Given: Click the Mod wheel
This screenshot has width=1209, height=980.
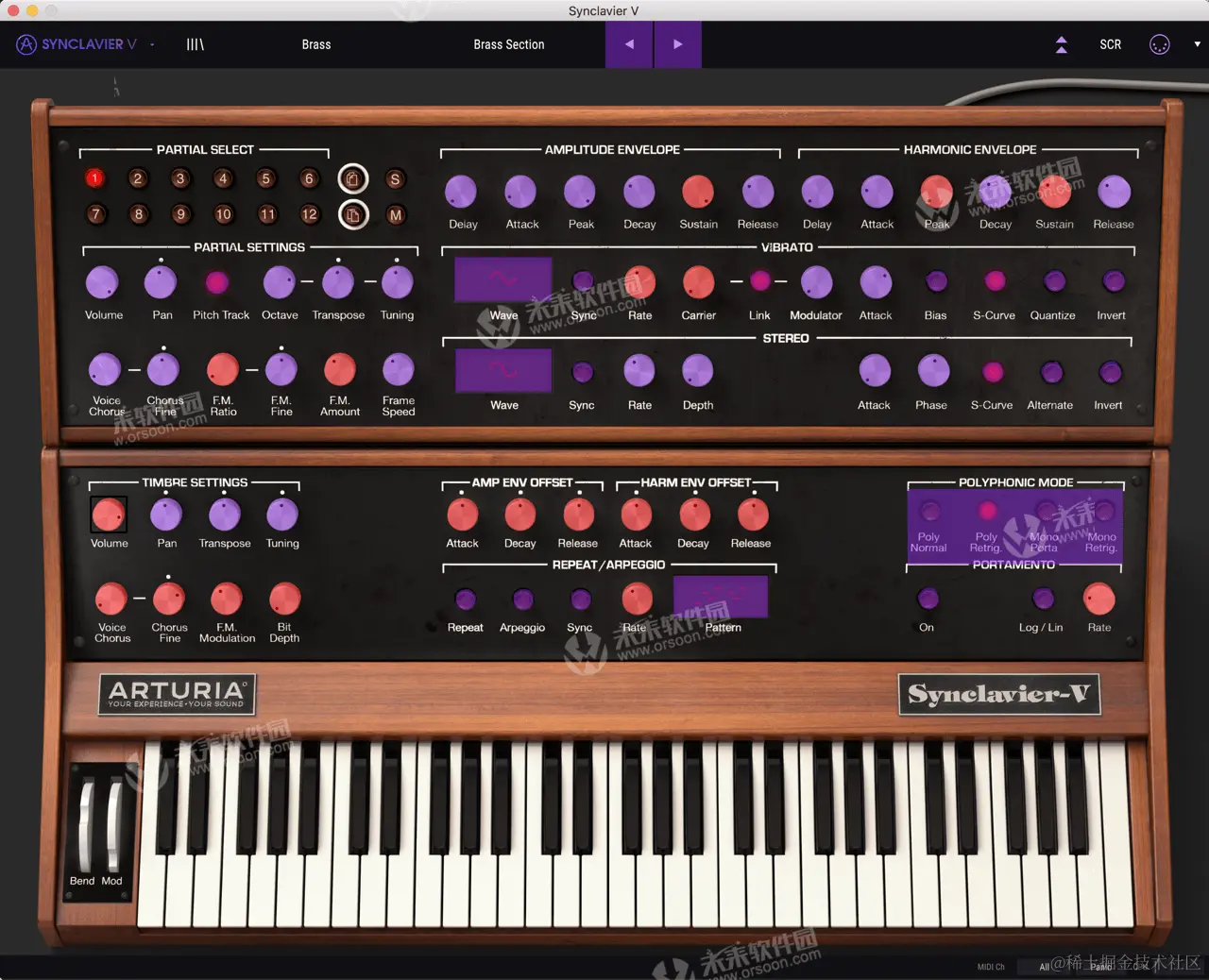Looking at the screenshot, I should [x=114, y=824].
